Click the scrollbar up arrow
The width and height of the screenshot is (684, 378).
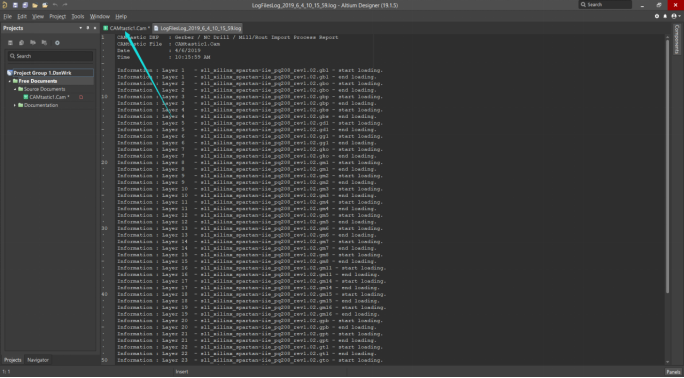pos(667,37)
